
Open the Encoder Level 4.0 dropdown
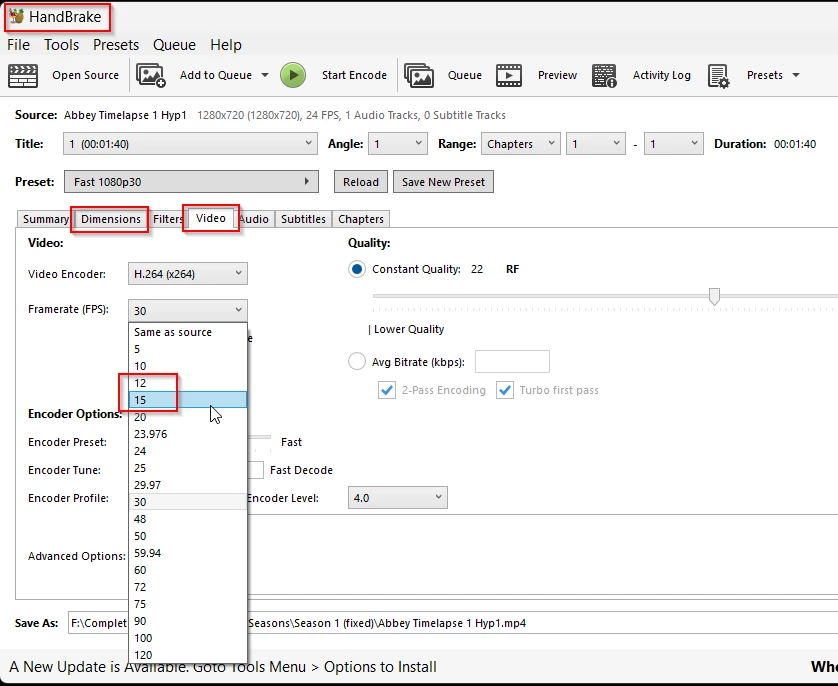click(x=398, y=497)
